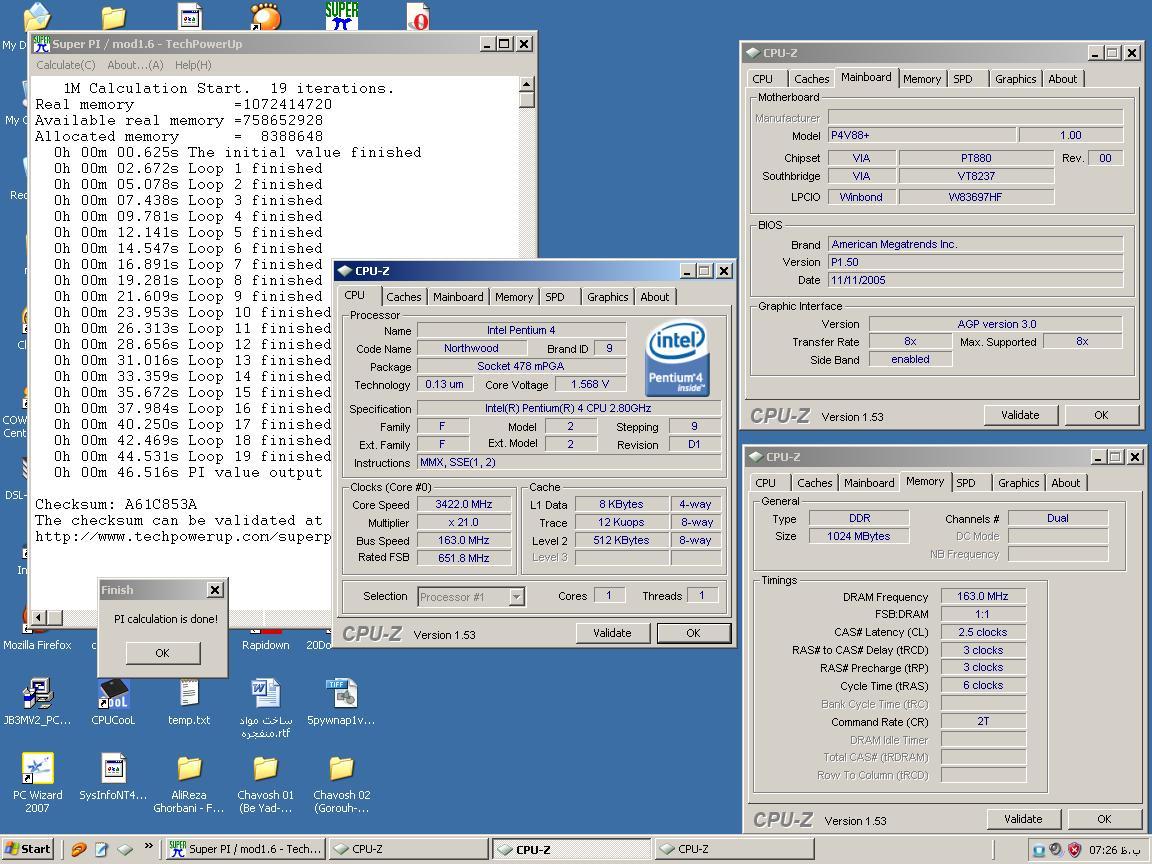Open SPD tab in front CPU-Z window
Viewport: 1152px width, 864px height.
(x=555, y=297)
